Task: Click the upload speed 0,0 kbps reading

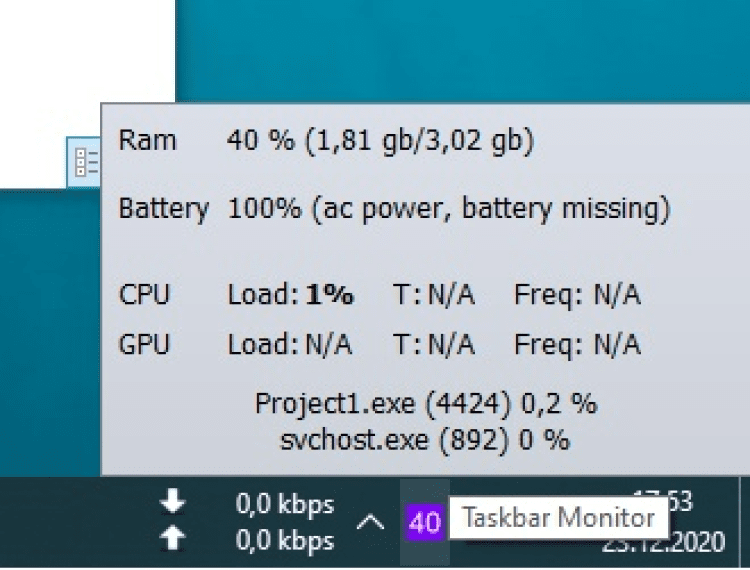Action: [x=285, y=541]
